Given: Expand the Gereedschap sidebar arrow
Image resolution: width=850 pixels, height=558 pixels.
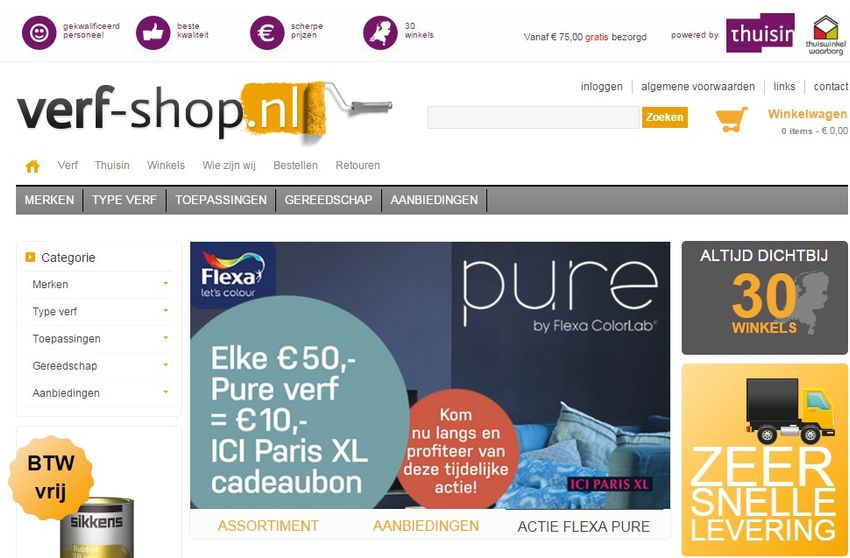Looking at the screenshot, I should [x=166, y=365].
